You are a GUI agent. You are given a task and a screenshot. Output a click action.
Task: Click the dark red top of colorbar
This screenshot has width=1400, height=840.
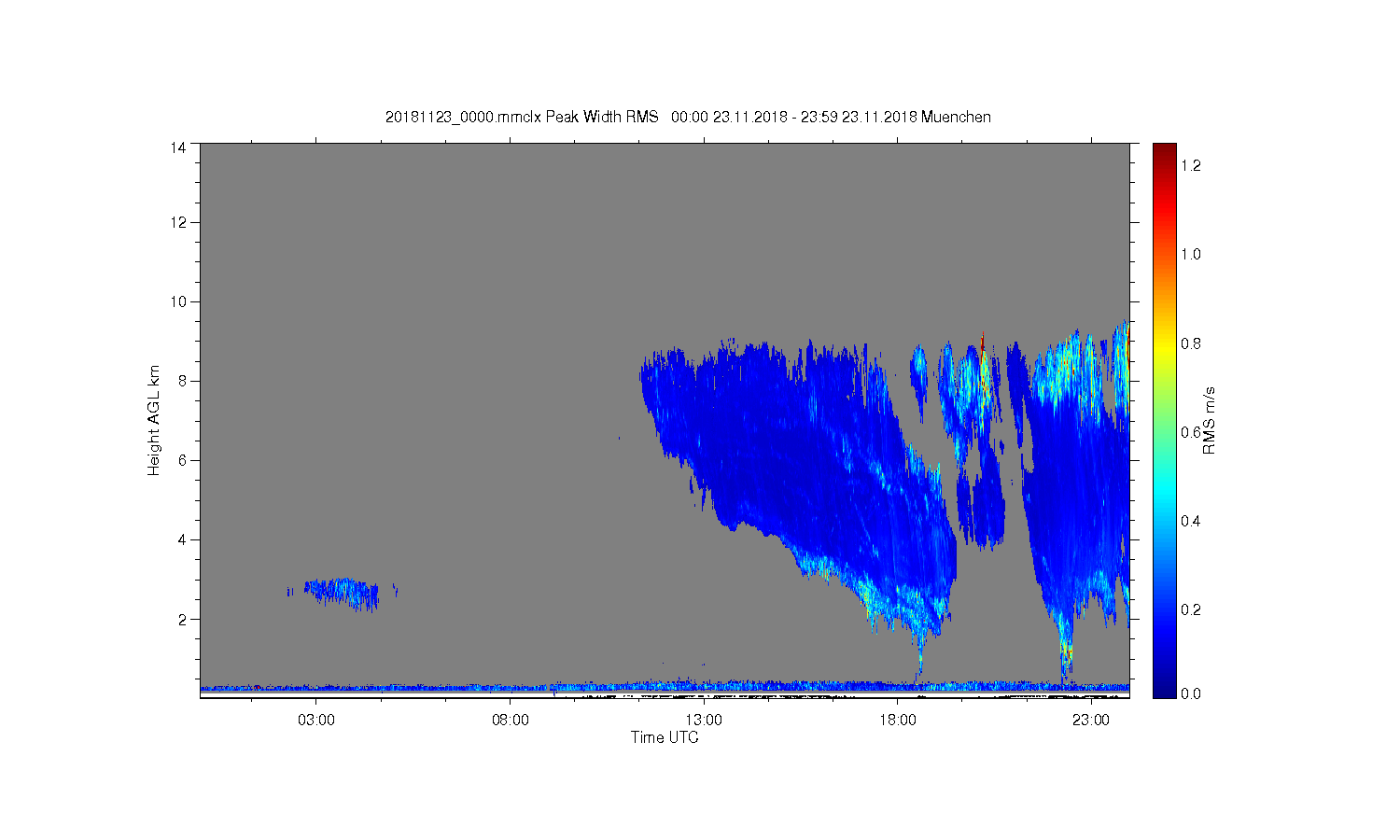1164,151
